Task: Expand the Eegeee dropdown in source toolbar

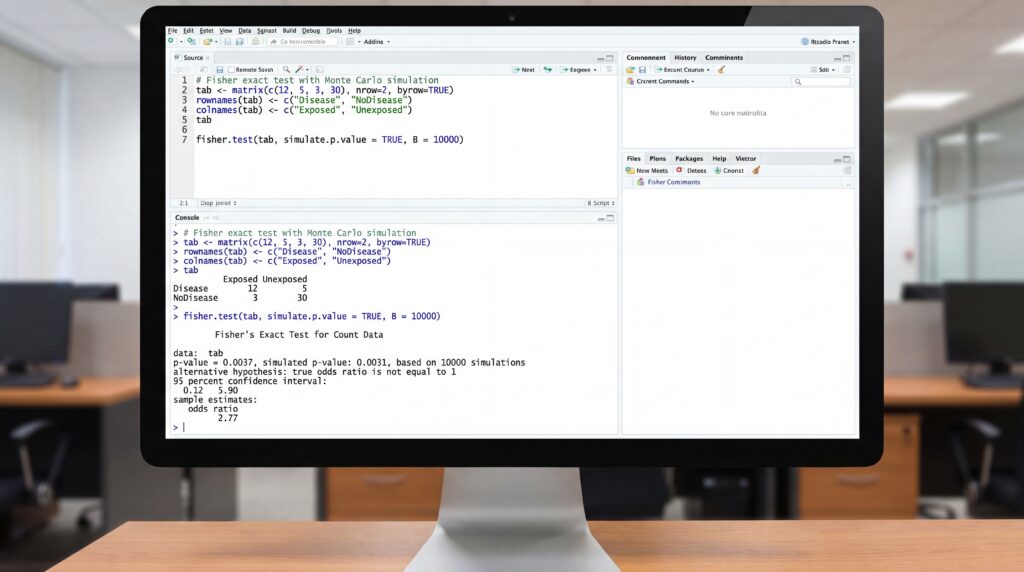Action: pyautogui.click(x=579, y=69)
